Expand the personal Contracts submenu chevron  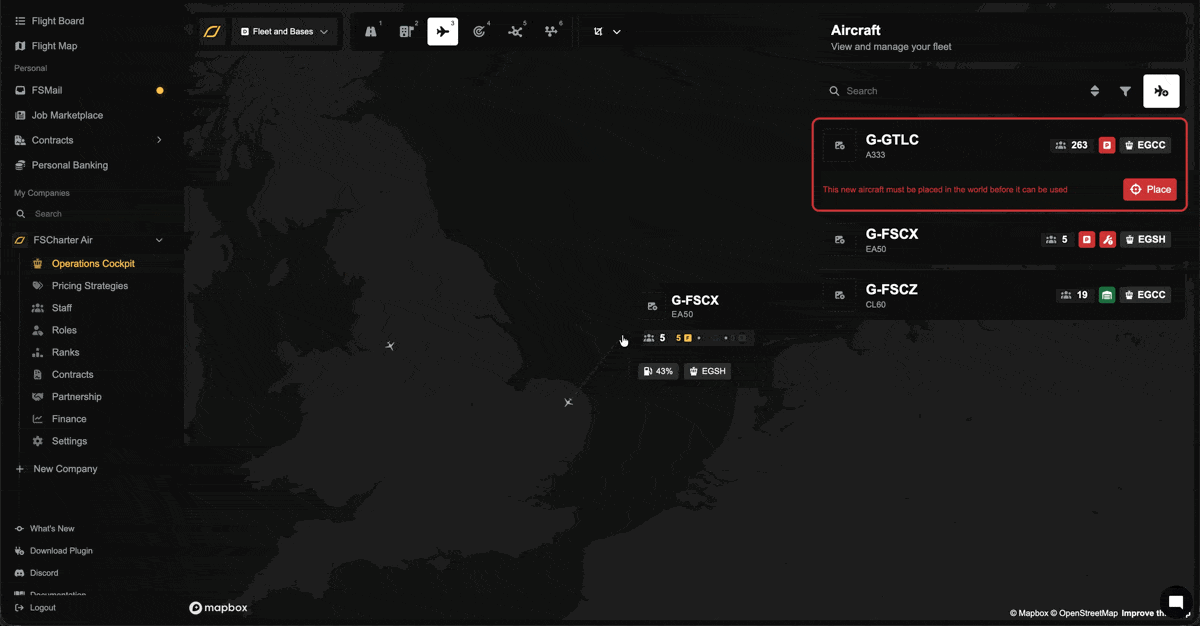[x=159, y=140]
